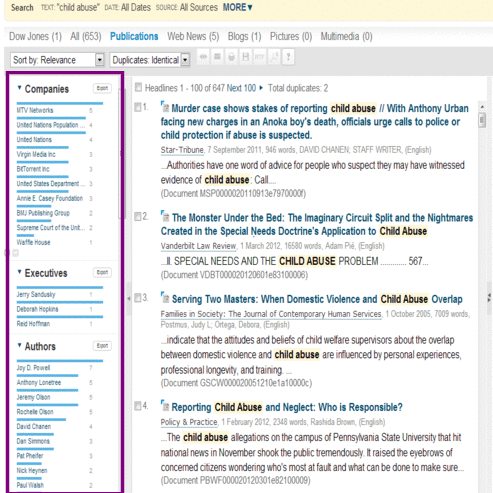Collapse the Companies section triangle
This screenshot has height=493, width=493.
19,88
